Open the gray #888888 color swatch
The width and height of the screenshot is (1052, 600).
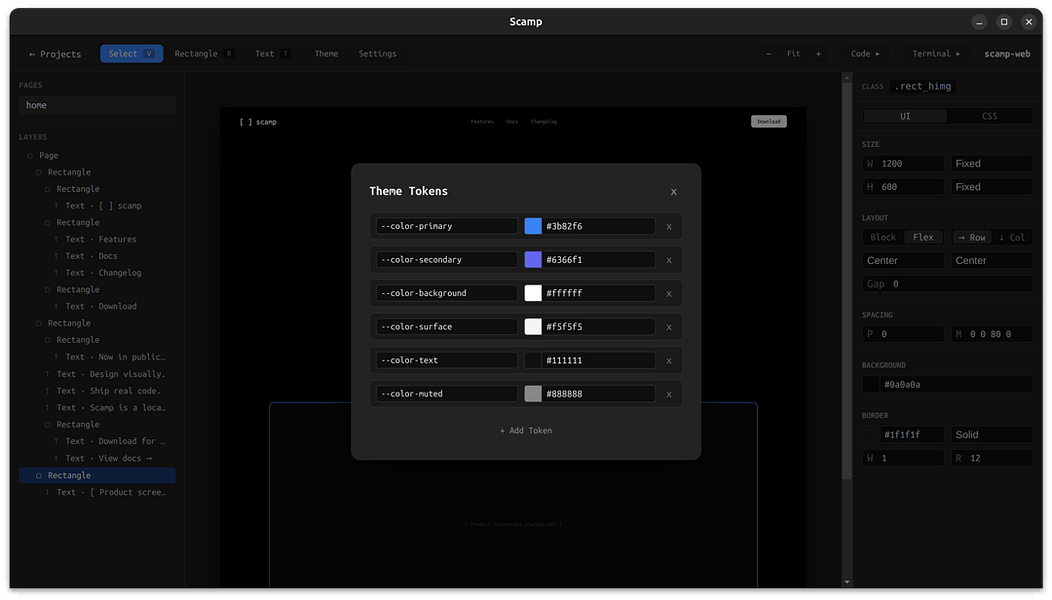(533, 394)
